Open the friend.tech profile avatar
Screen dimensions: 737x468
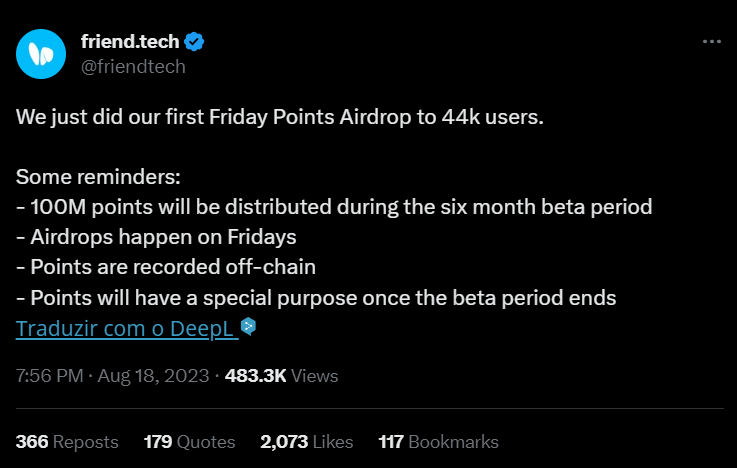tap(41, 54)
